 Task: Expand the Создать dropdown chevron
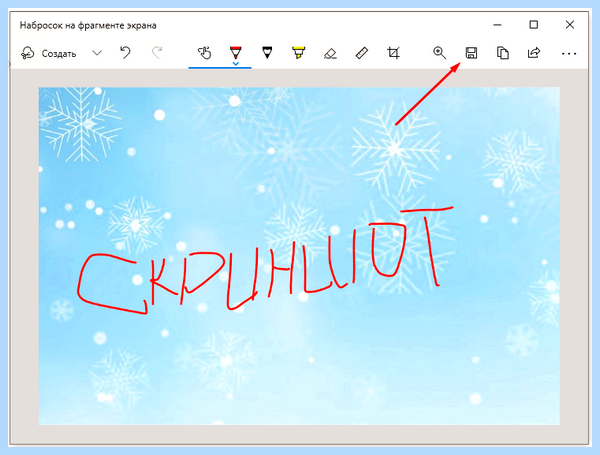[x=97, y=53]
